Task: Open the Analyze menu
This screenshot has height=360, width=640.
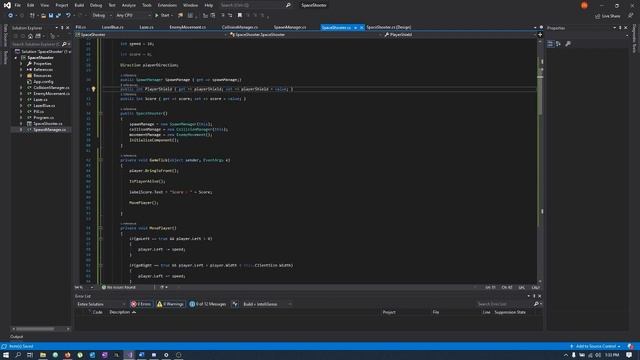Action: pyautogui.click(x=129, y=5)
